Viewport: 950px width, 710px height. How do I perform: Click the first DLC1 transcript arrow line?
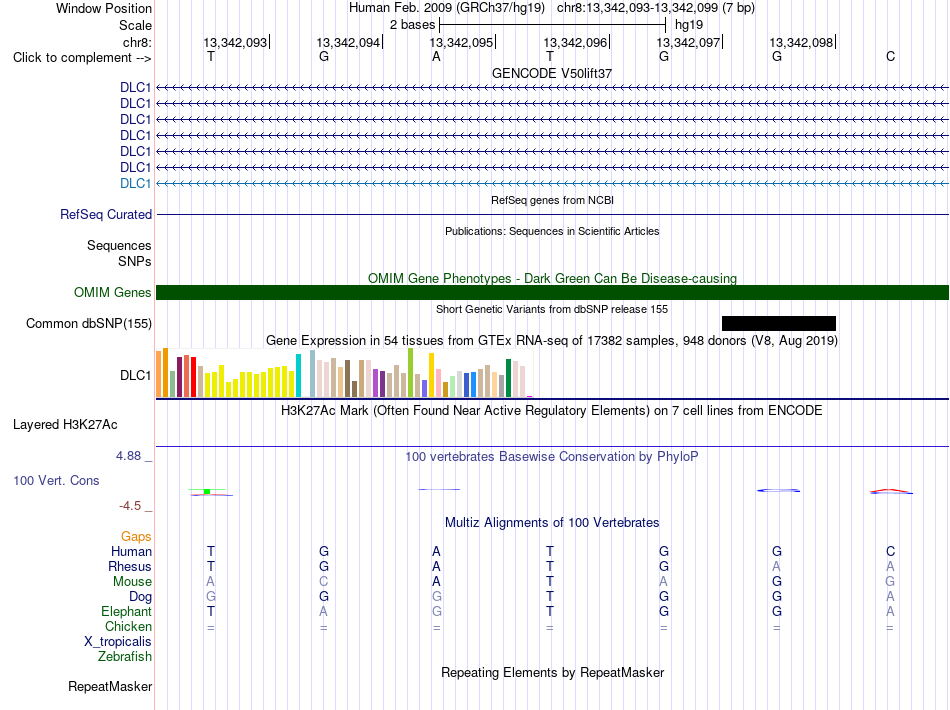pyautogui.click(x=552, y=88)
